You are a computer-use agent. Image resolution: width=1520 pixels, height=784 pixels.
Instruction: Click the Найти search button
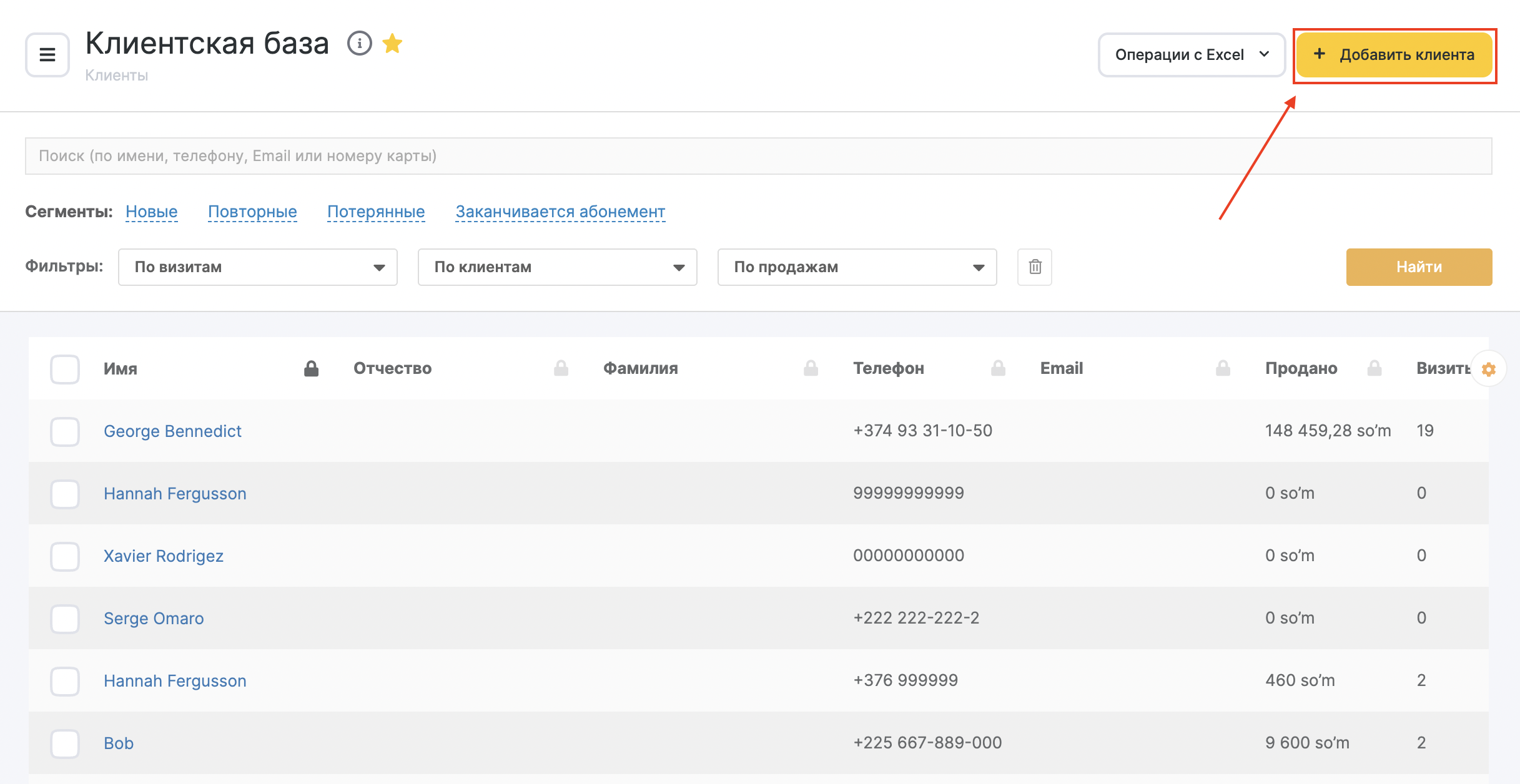pos(1419,267)
